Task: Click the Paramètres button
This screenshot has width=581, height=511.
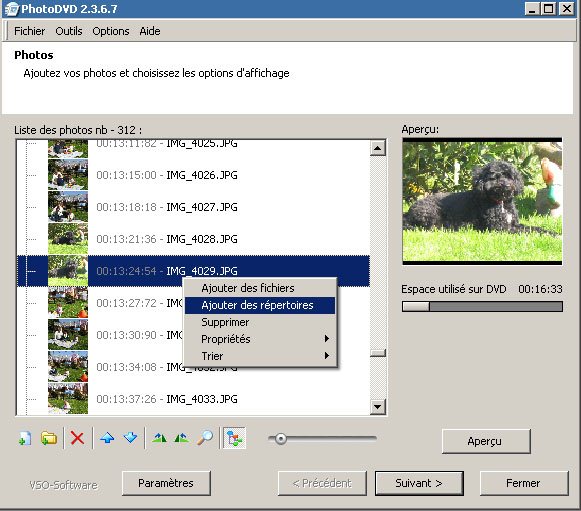Action: click(166, 483)
